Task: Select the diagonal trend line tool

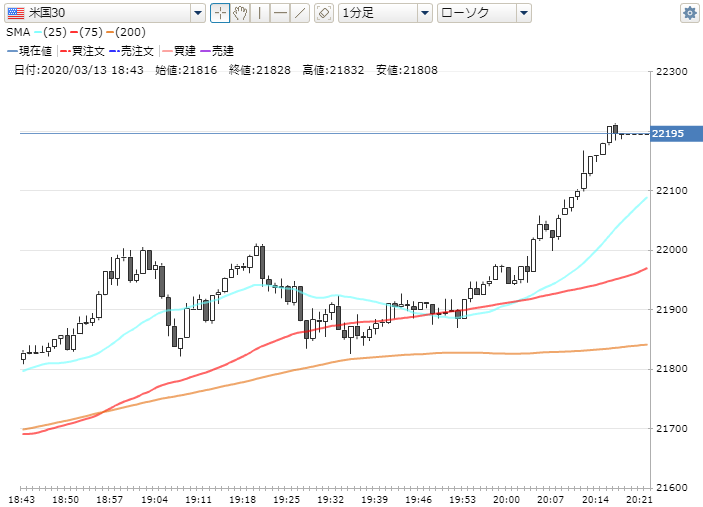Action: pos(300,13)
